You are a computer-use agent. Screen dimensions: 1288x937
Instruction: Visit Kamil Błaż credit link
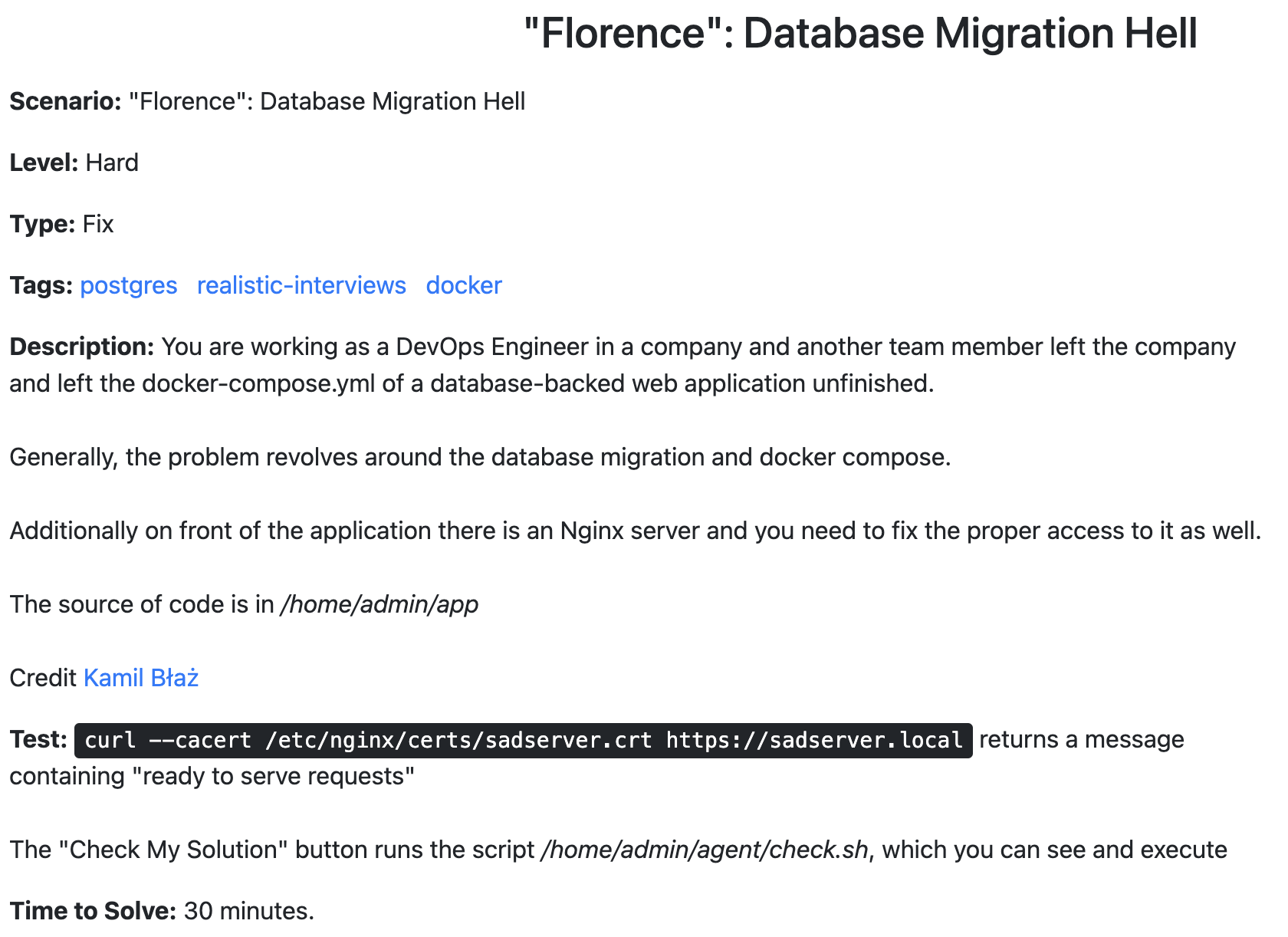click(x=141, y=678)
